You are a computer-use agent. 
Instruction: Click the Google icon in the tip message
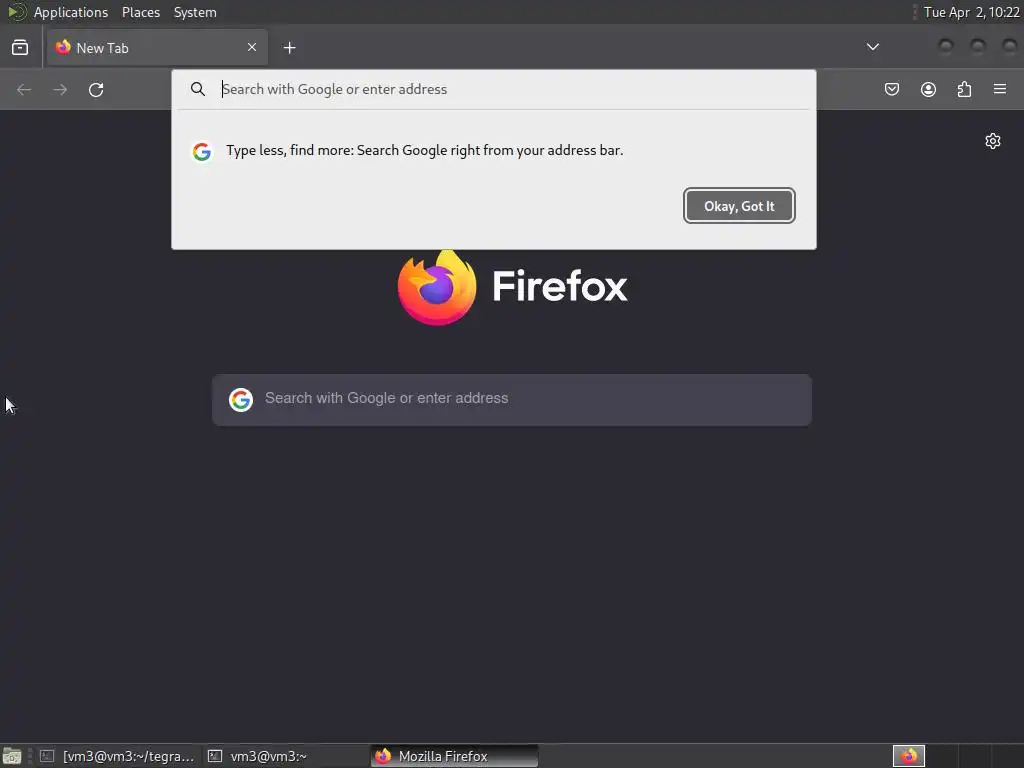(202, 152)
